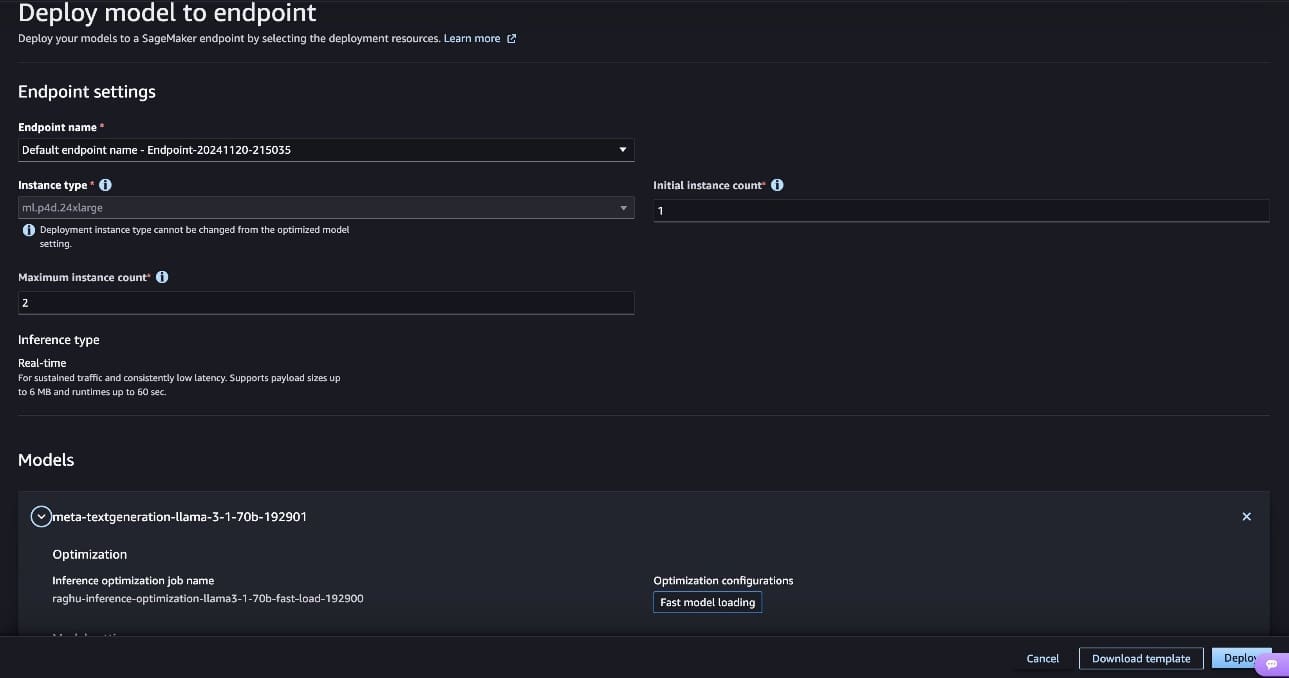1289x678 pixels.
Task: Click the Deploy button
Action: pyautogui.click(x=1238, y=658)
